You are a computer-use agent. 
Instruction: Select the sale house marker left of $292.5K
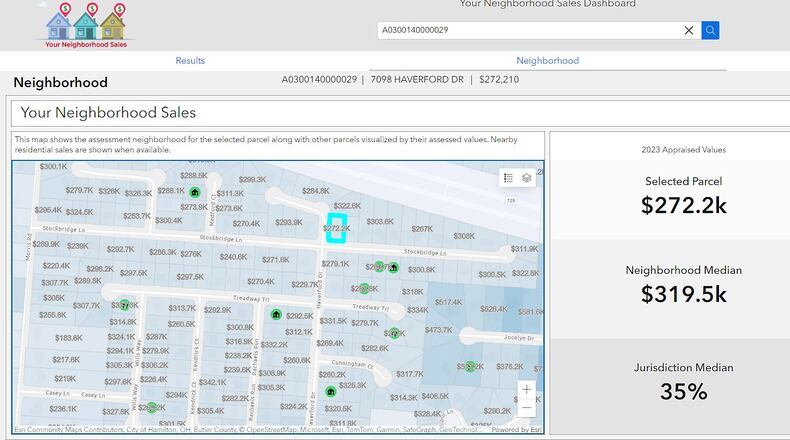click(x=276, y=315)
